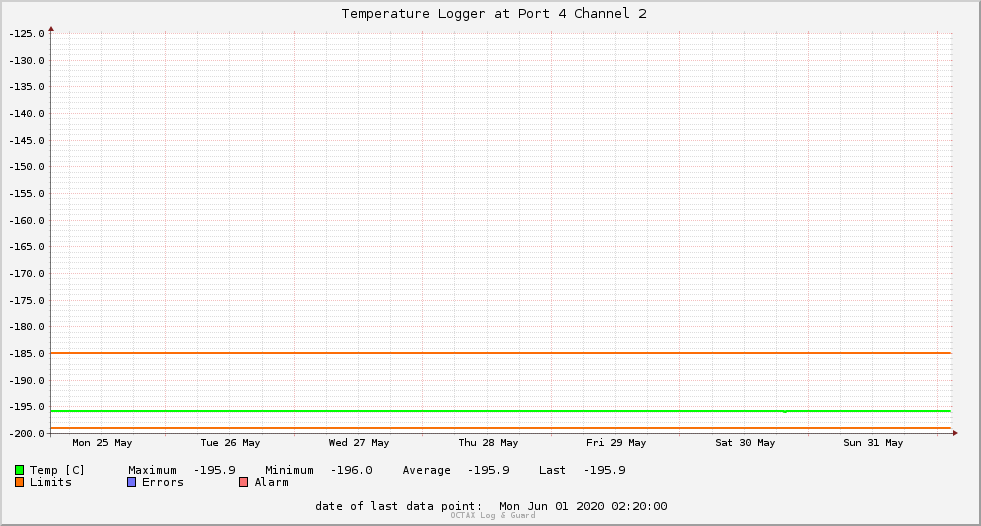Click the Minimum value -196.0

click(352, 470)
